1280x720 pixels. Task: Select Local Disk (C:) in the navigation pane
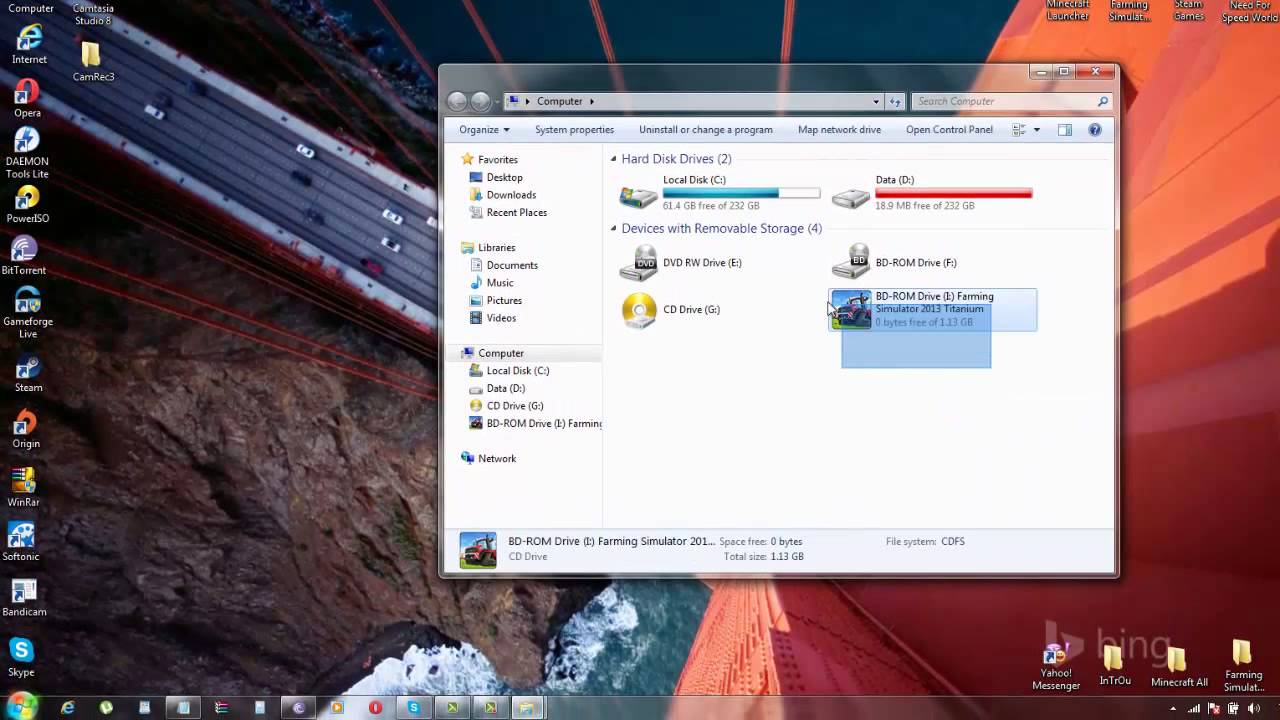(x=517, y=371)
